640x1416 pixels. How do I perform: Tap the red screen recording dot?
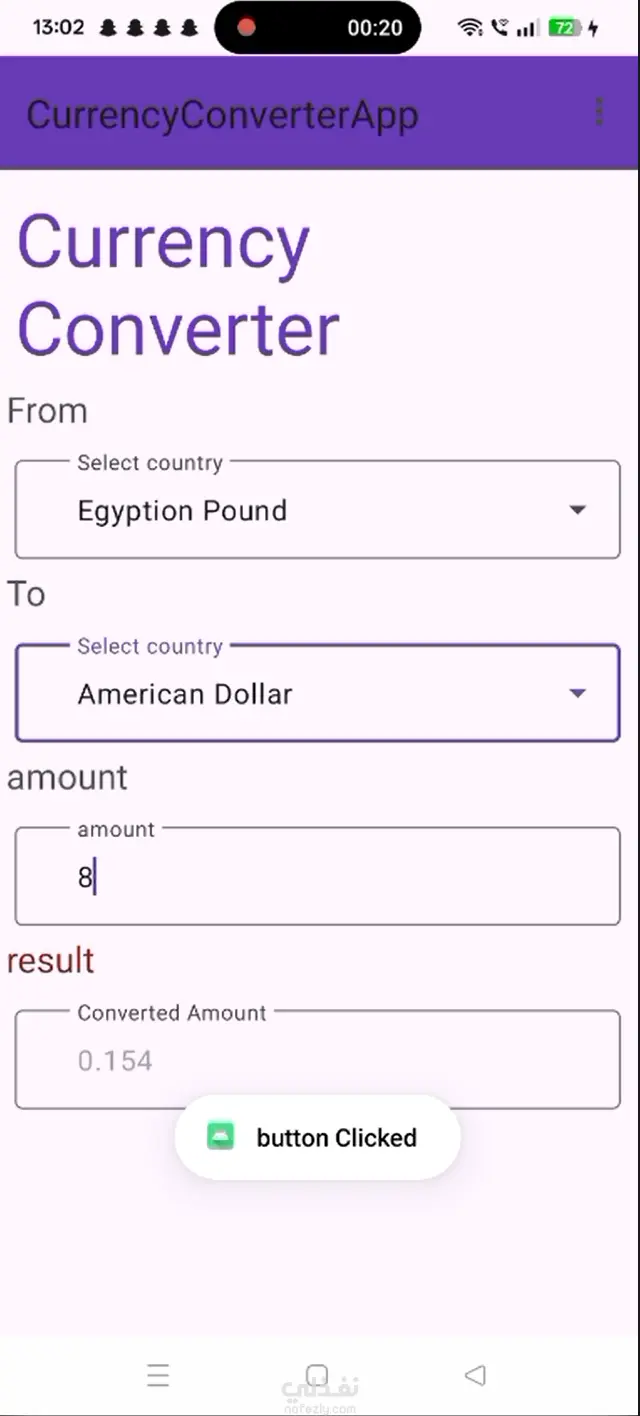coord(246,27)
